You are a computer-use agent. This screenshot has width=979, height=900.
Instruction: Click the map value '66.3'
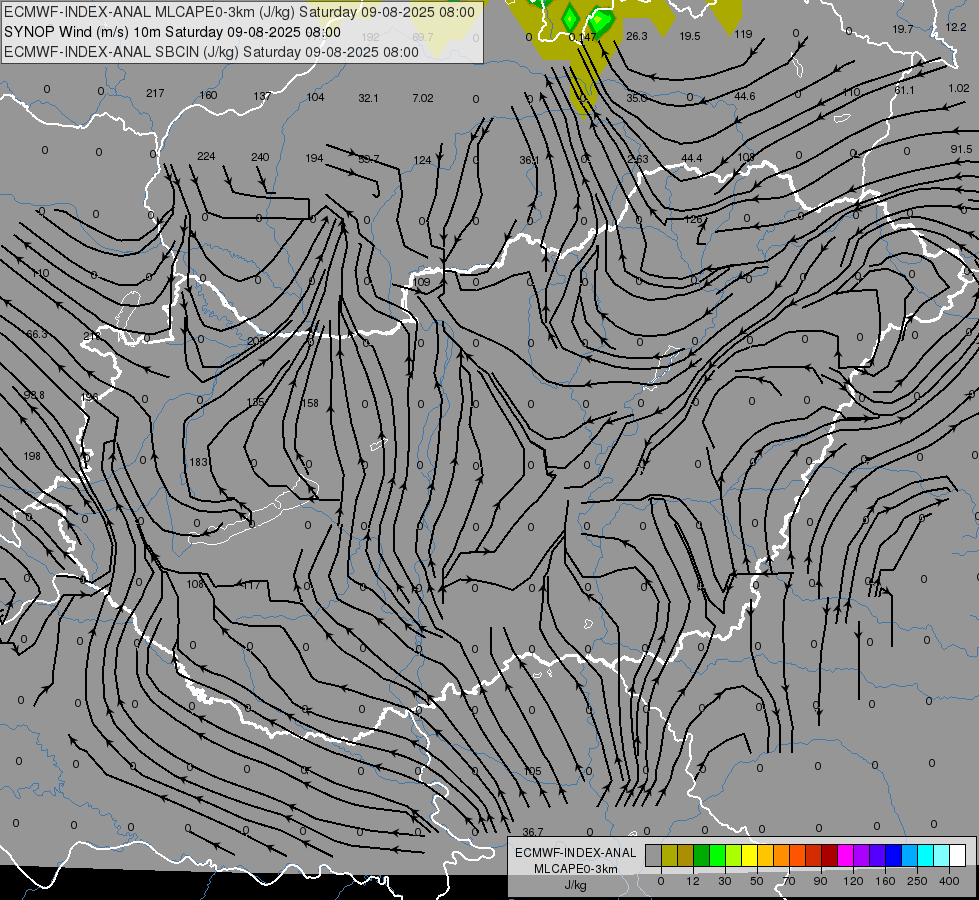click(37, 334)
